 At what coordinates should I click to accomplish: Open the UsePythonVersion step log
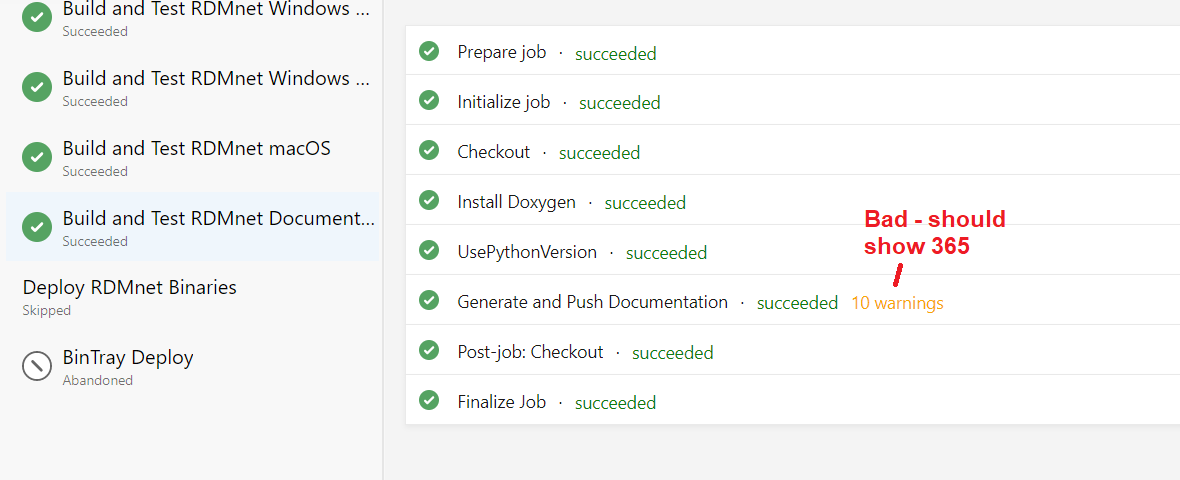pyautogui.click(x=527, y=252)
